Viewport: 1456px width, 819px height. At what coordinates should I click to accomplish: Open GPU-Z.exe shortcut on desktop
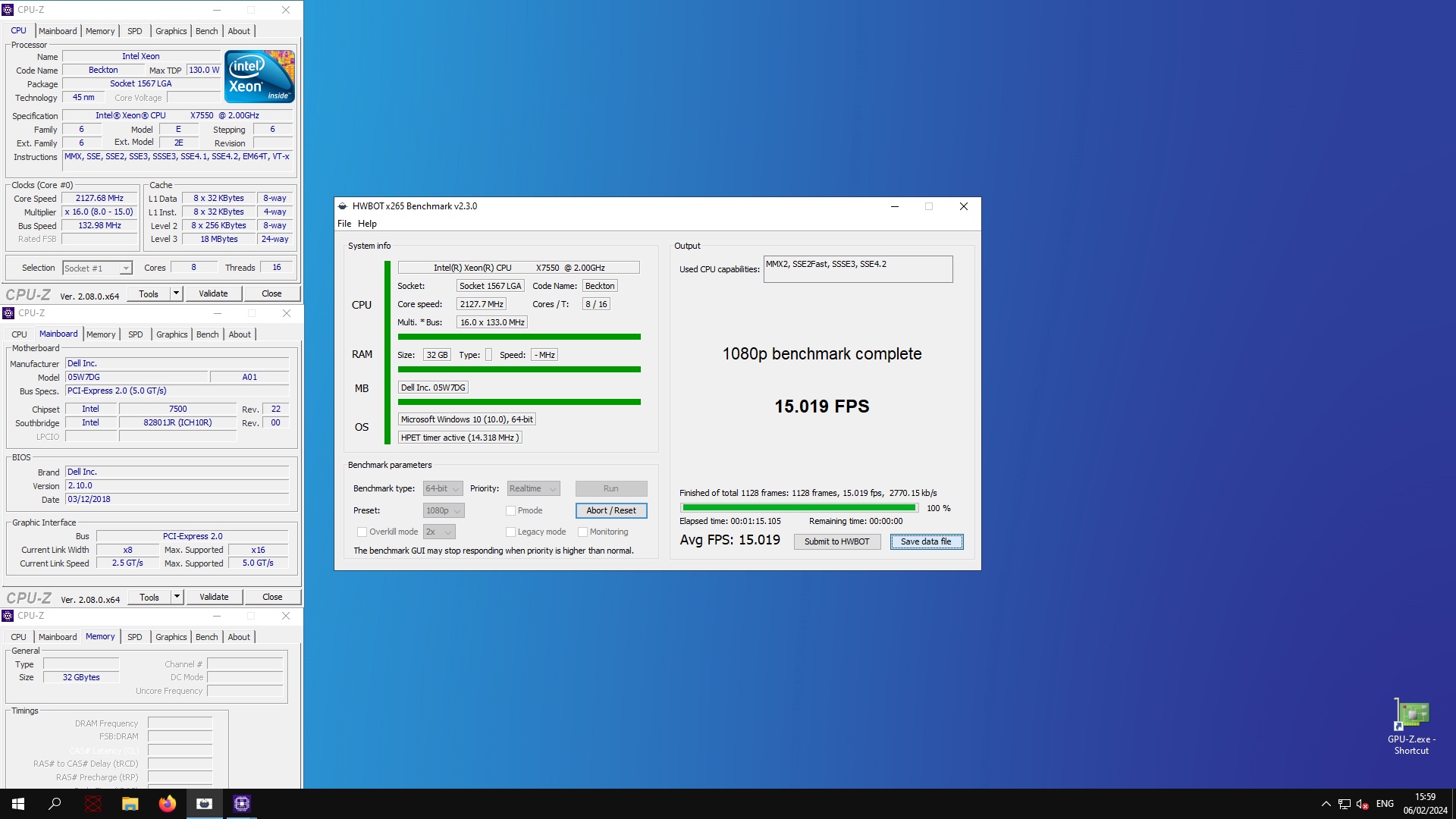pyautogui.click(x=1411, y=726)
